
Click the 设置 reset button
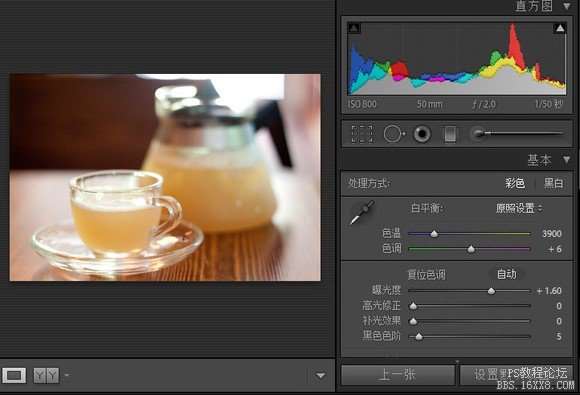517,375
